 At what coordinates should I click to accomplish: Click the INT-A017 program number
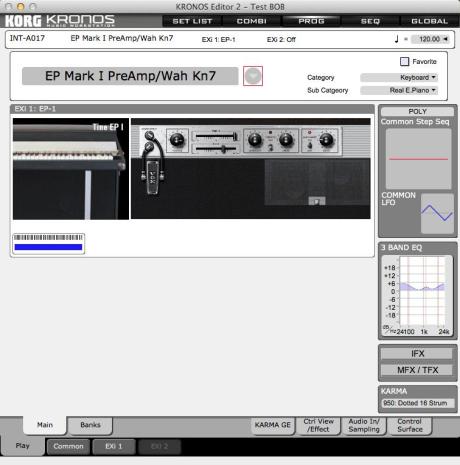(x=27, y=38)
